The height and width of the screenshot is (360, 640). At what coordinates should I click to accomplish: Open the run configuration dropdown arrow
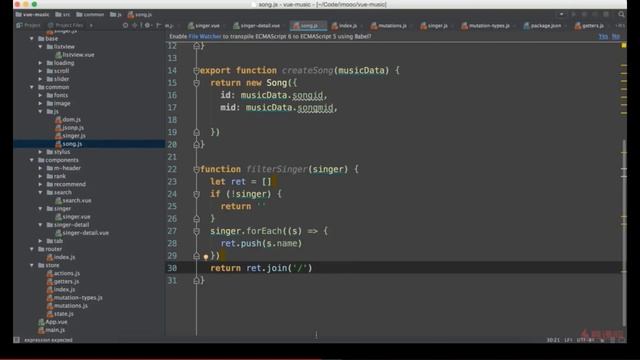(x=561, y=14)
